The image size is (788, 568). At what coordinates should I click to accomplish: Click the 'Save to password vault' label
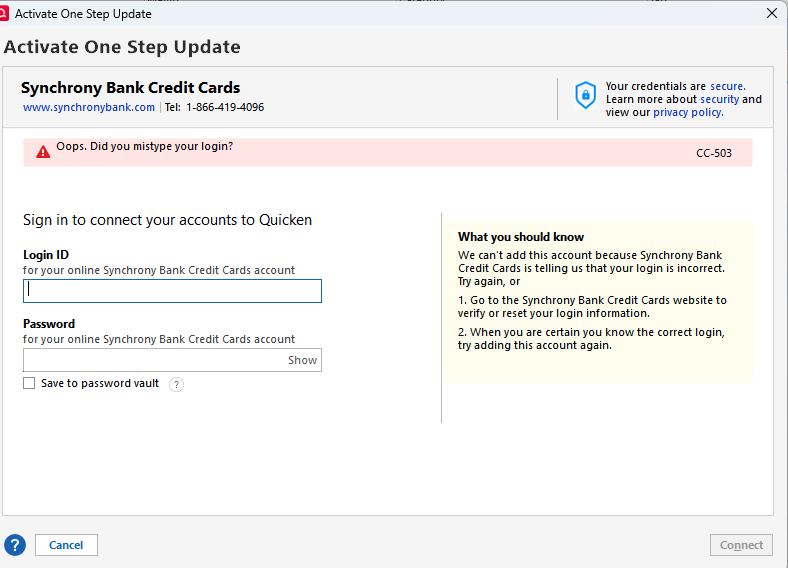(x=100, y=383)
